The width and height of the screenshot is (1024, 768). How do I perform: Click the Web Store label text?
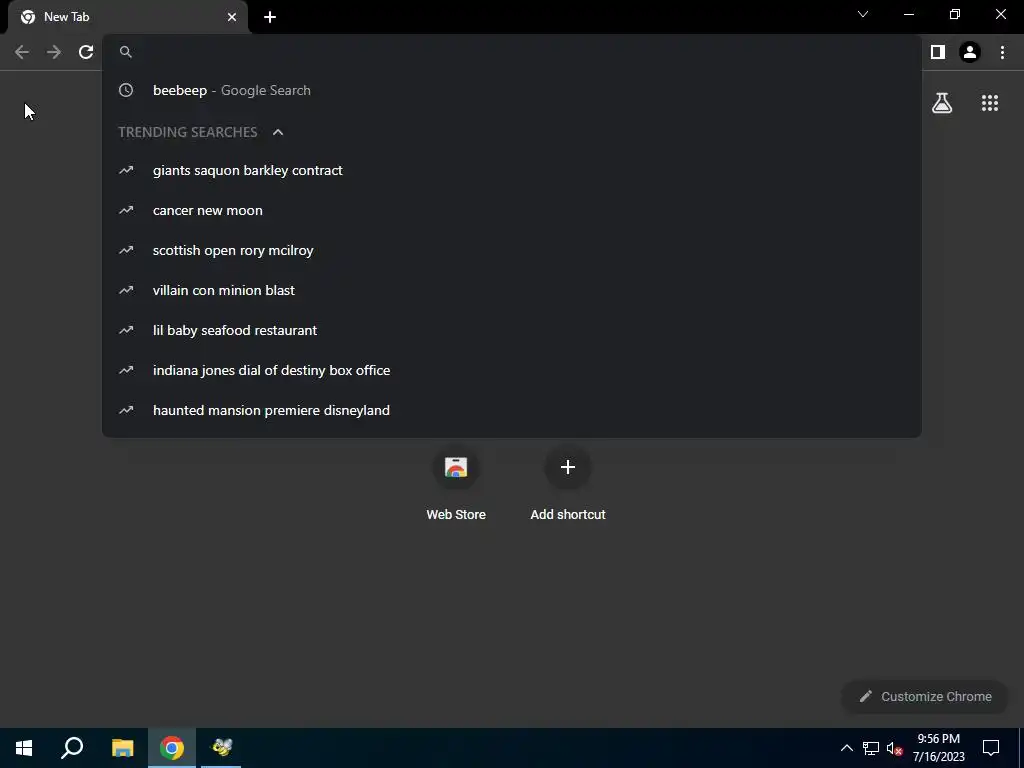[456, 515]
